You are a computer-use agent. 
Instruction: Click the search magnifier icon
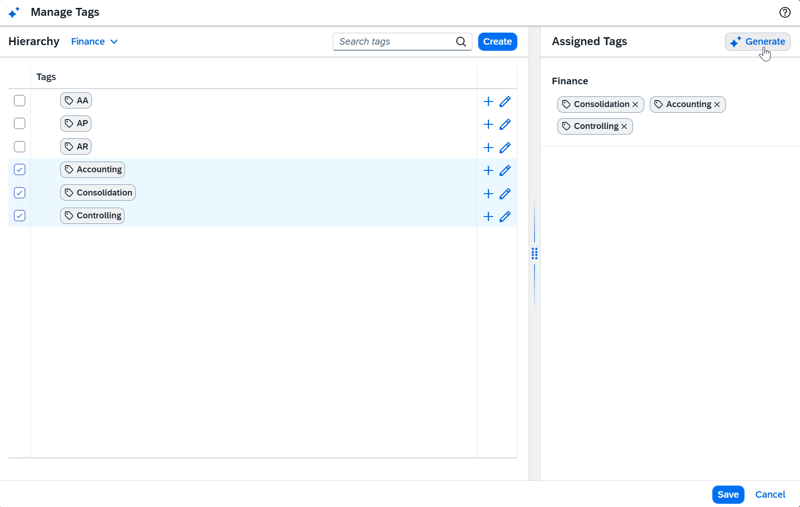(x=461, y=42)
